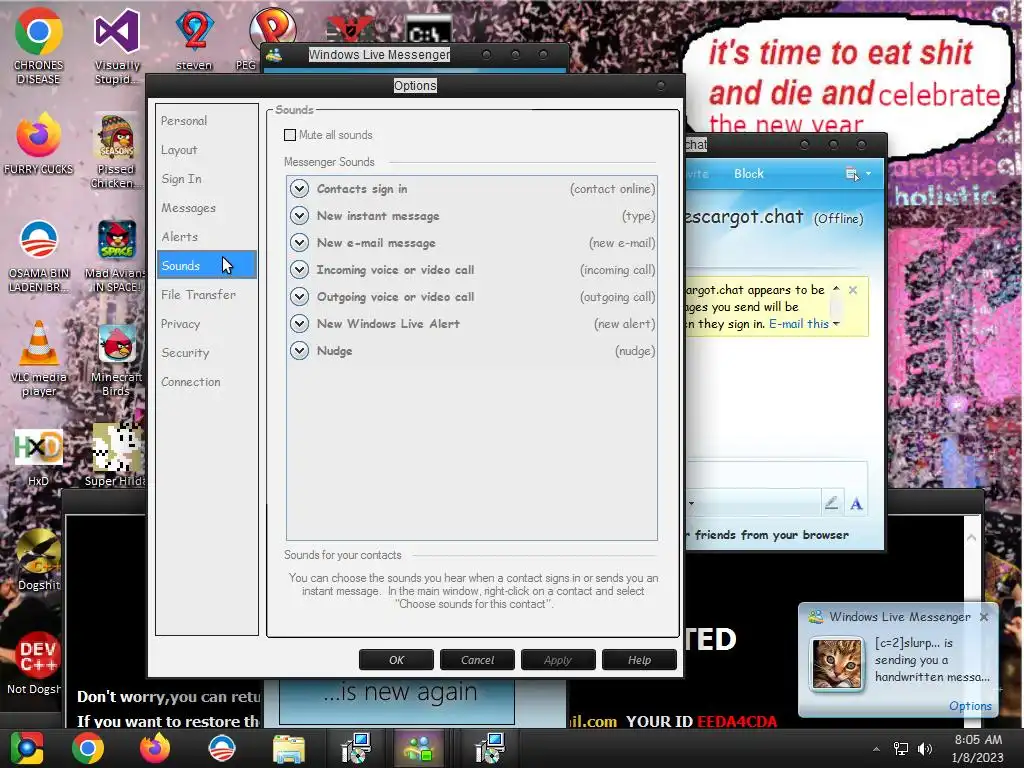Click the handwriting pen icon in chat
This screenshot has width=1024, height=768.
click(x=831, y=502)
